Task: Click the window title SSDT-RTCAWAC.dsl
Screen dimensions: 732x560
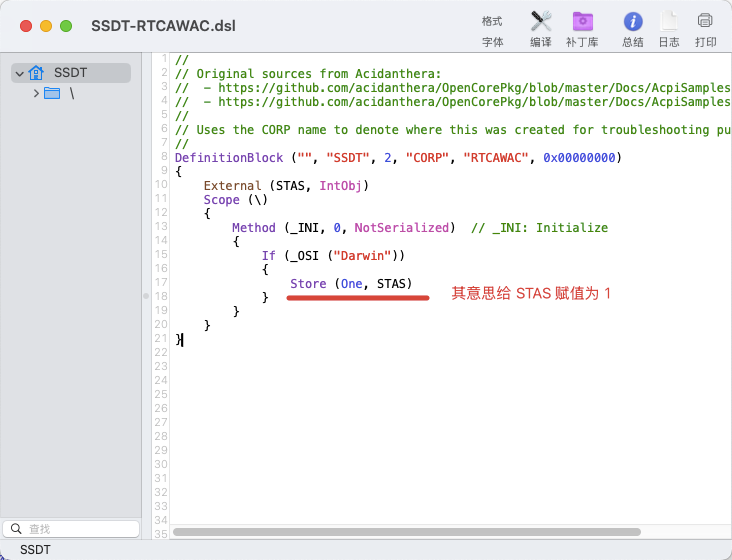Action: pos(163,26)
